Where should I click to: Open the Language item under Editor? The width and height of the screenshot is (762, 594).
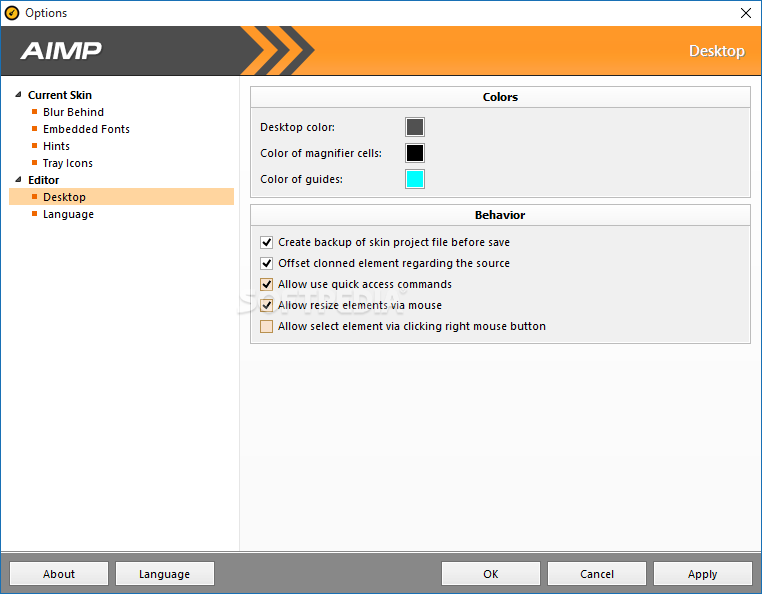68,214
